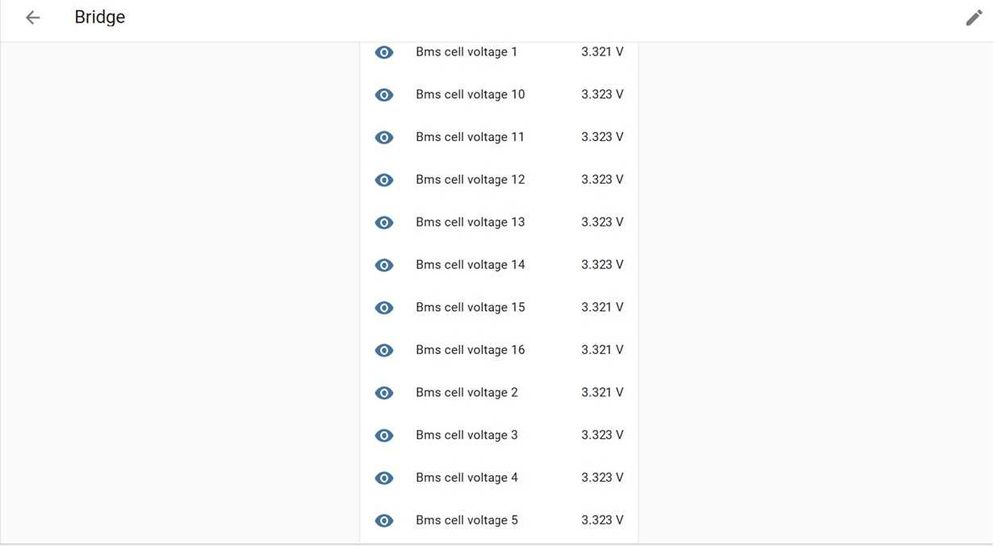Select the Bms cell voltage 16 row label
Image resolution: width=1000 pixels, height=546 pixels.
[x=470, y=350]
